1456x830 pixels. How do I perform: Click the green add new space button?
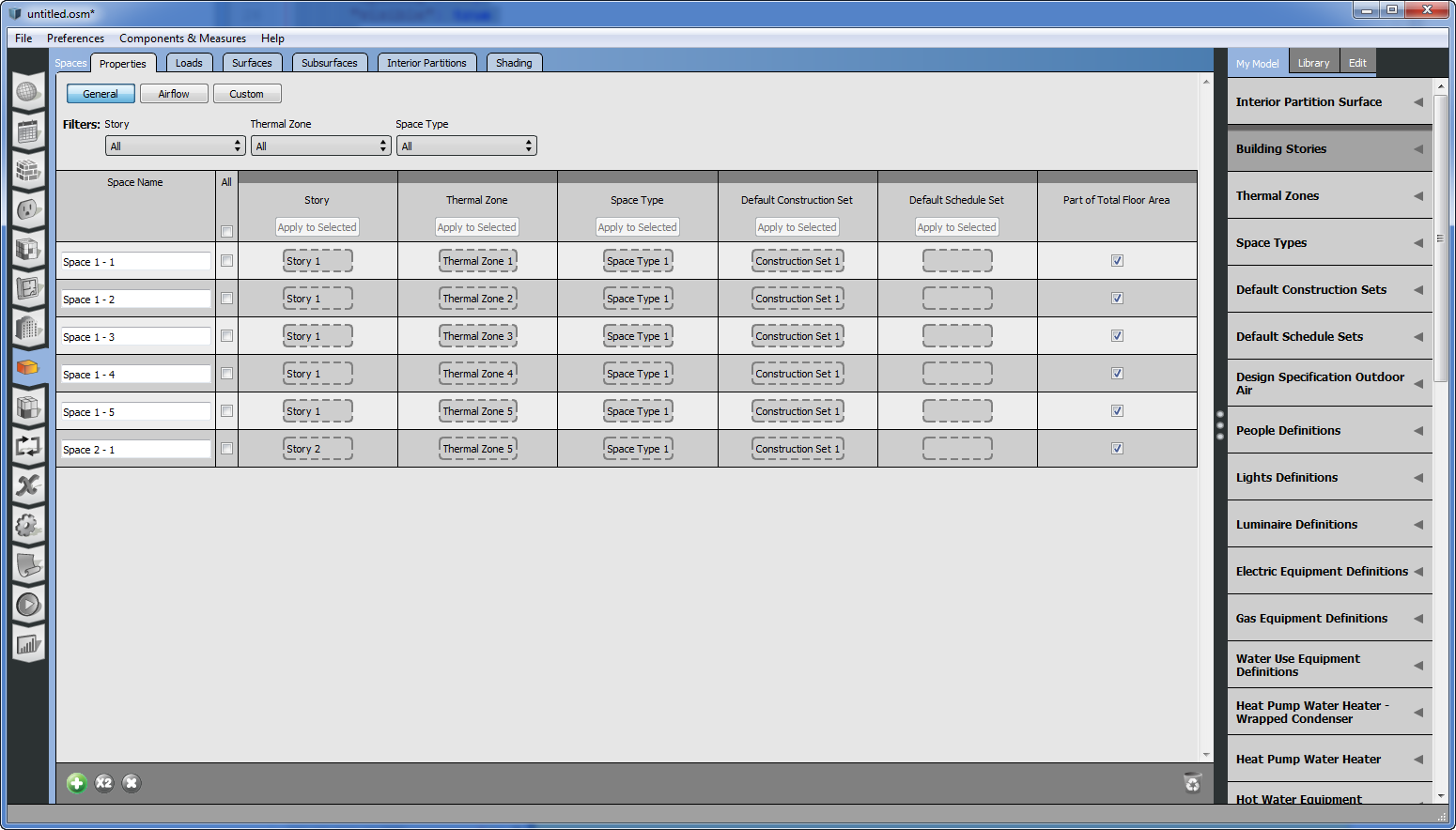pos(77,783)
